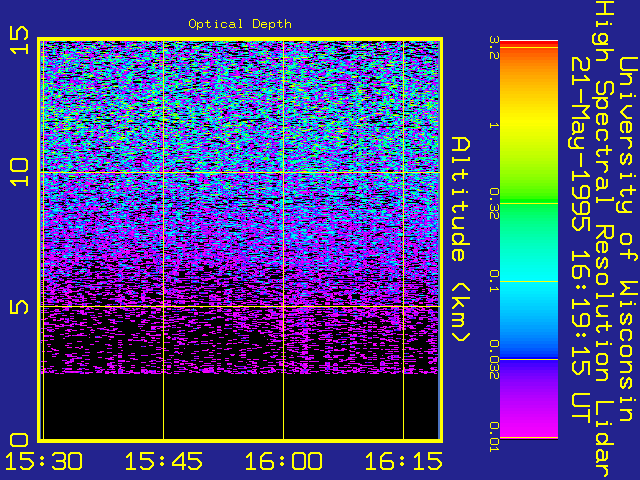The image size is (640, 480).
Task: Select the 0 altitude axis label
Action: click(x=20, y=440)
